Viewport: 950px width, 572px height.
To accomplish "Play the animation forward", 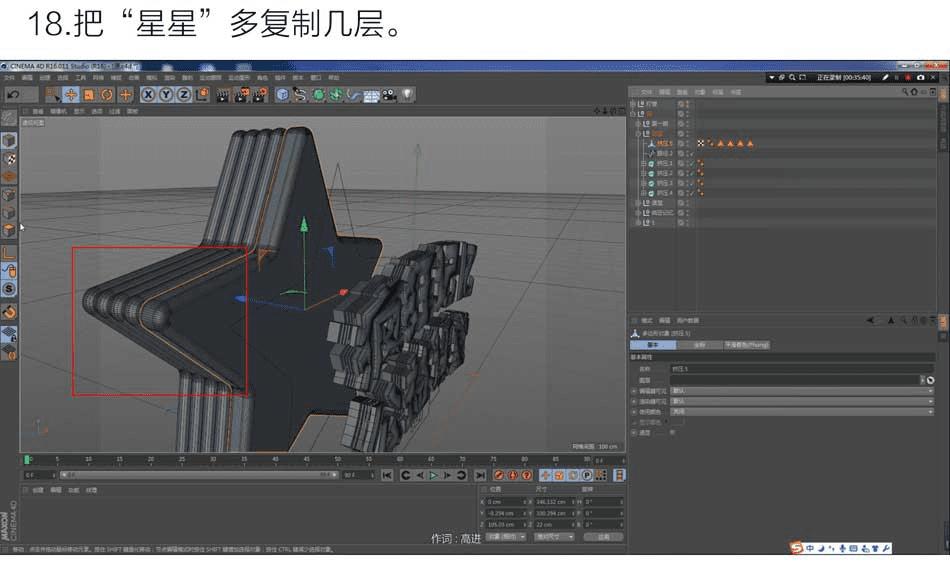I will [x=433, y=475].
